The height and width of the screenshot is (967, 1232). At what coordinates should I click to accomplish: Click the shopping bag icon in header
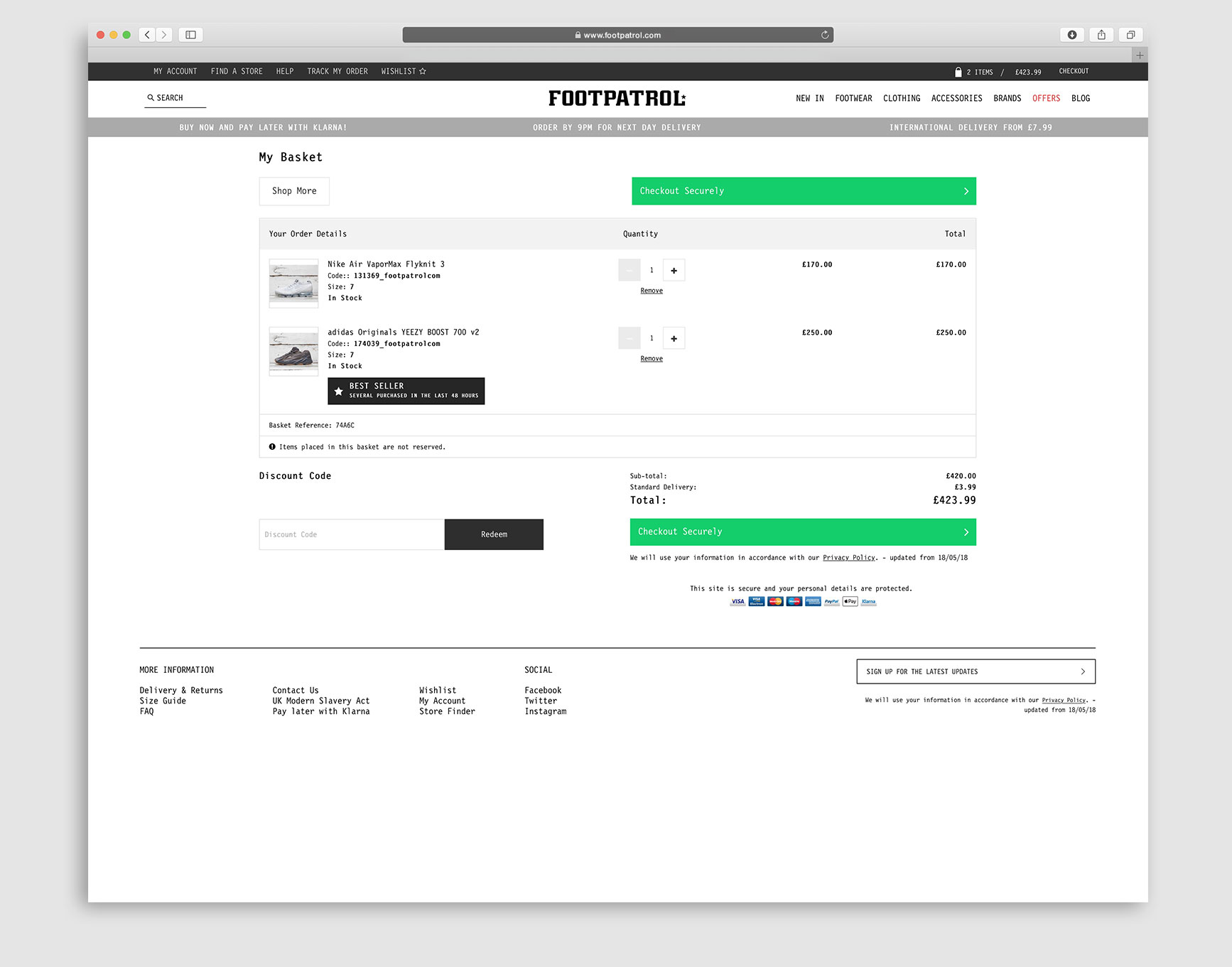pos(958,72)
